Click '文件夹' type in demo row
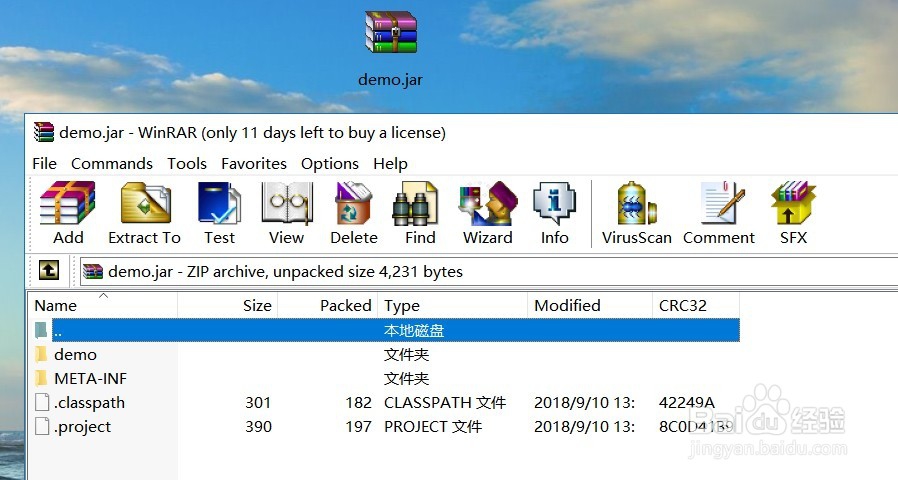 point(406,355)
